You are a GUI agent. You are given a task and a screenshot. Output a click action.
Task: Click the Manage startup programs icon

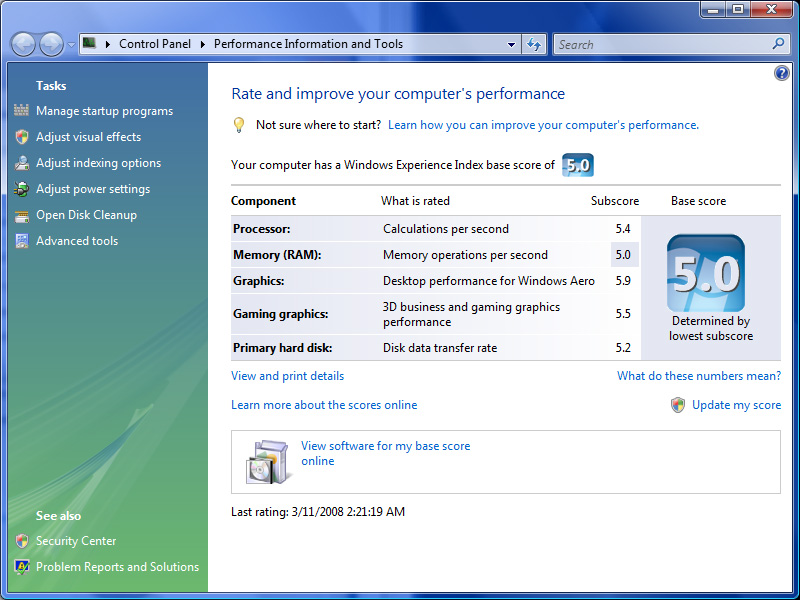coord(21,110)
